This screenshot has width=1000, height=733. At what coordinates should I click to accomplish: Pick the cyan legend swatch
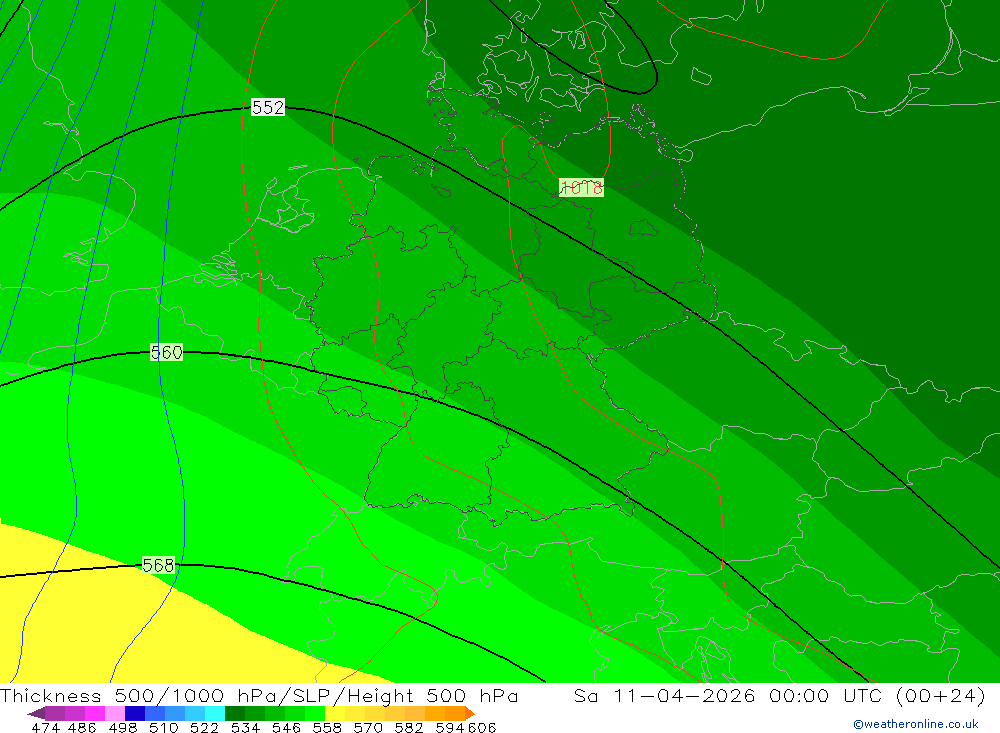(215, 713)
